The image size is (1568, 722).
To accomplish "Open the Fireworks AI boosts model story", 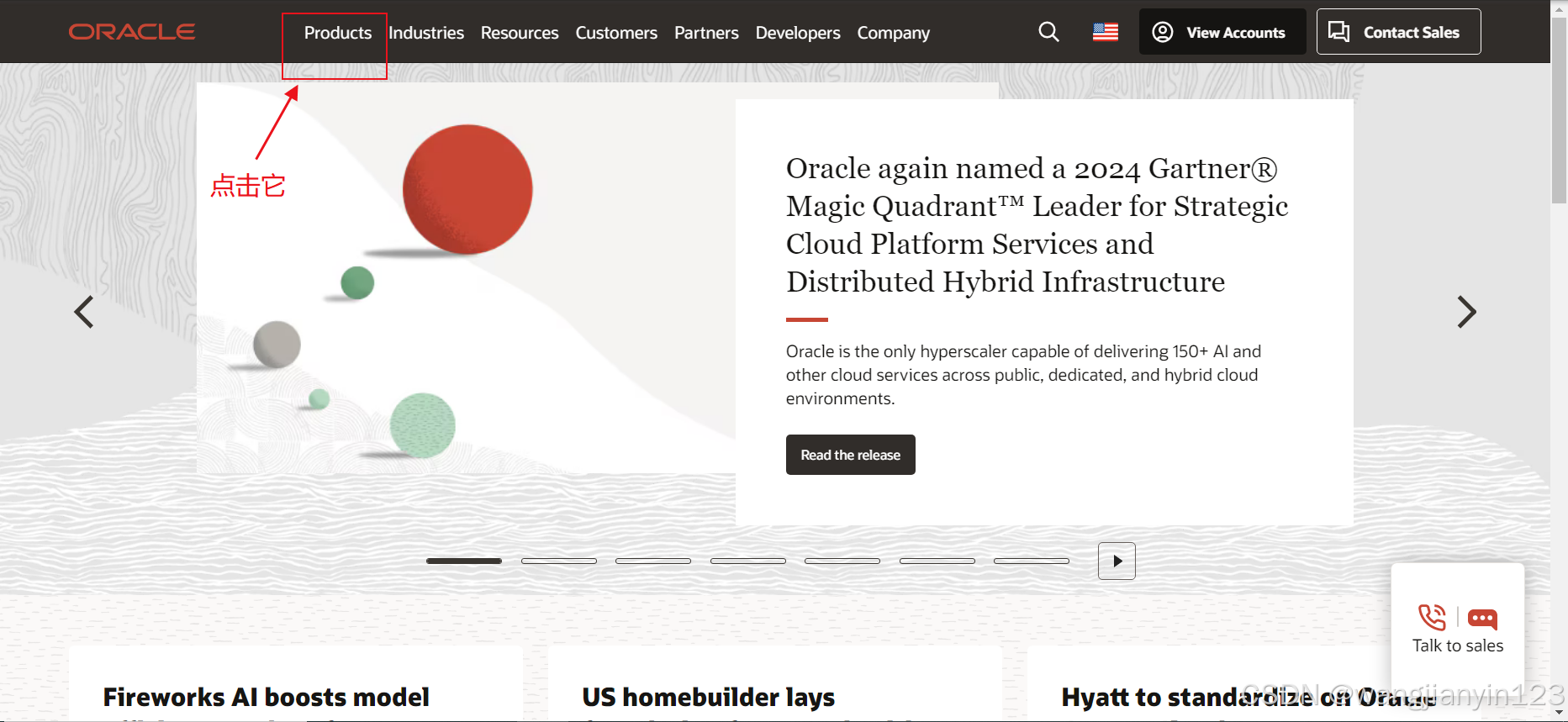I will [266, 698].
